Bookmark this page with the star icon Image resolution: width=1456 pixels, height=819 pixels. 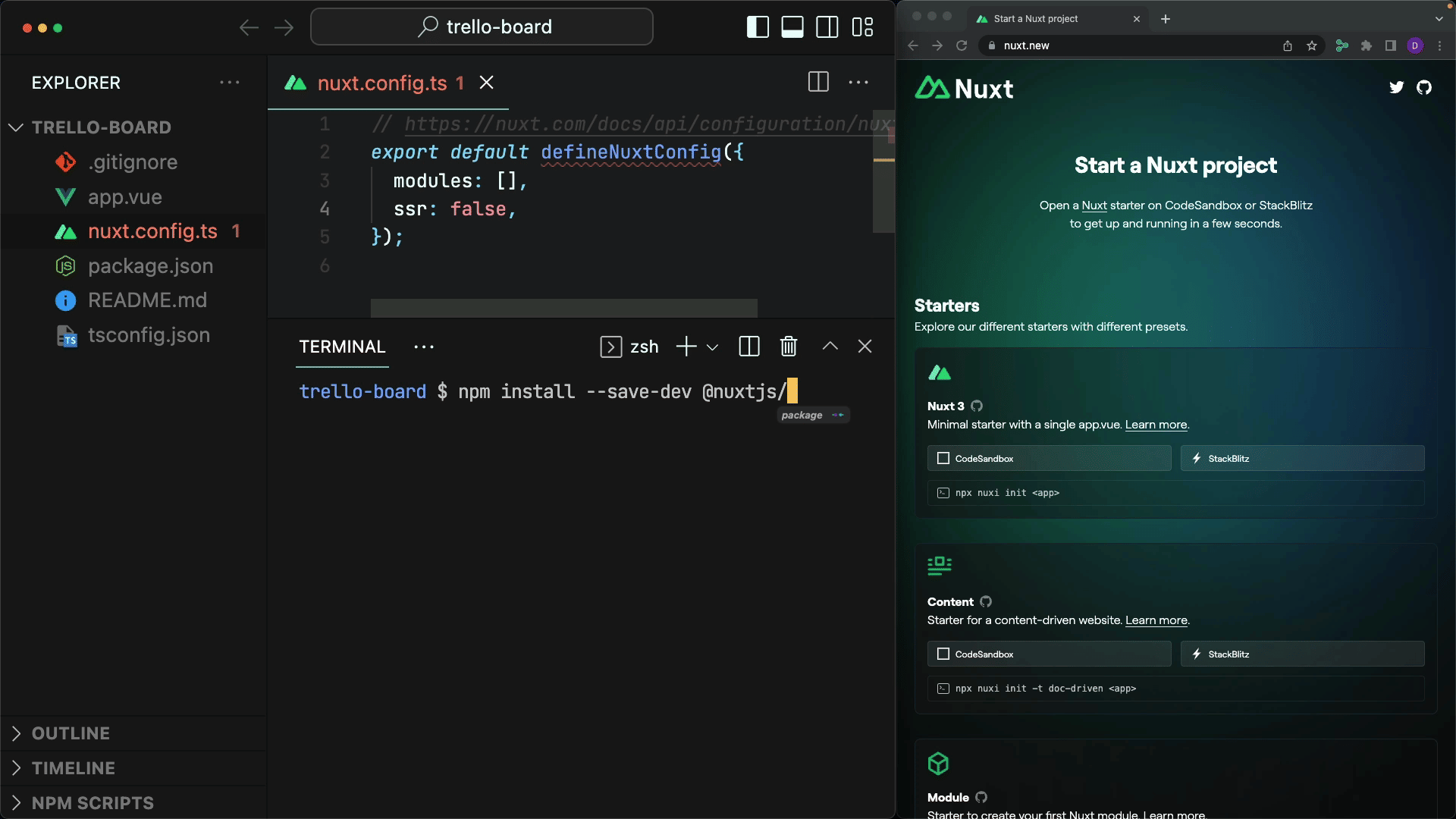point(1312,45)
